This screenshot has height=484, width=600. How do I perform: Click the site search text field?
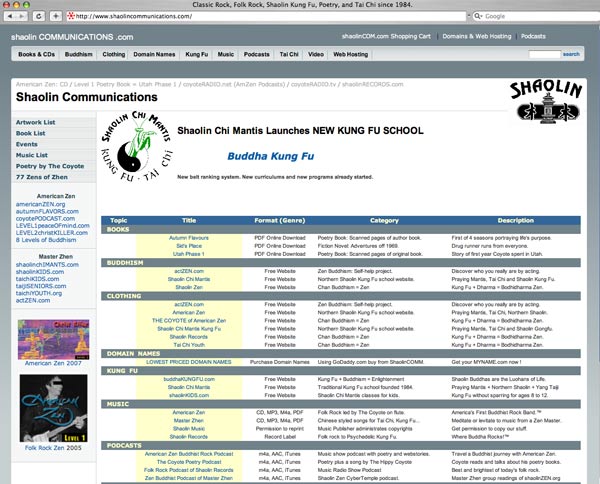(543, 53)
